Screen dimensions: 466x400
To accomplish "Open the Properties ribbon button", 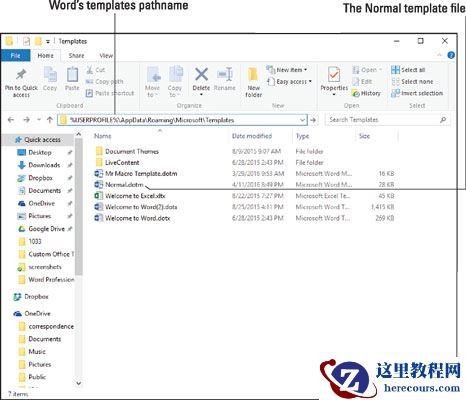I will pos(334,81).
